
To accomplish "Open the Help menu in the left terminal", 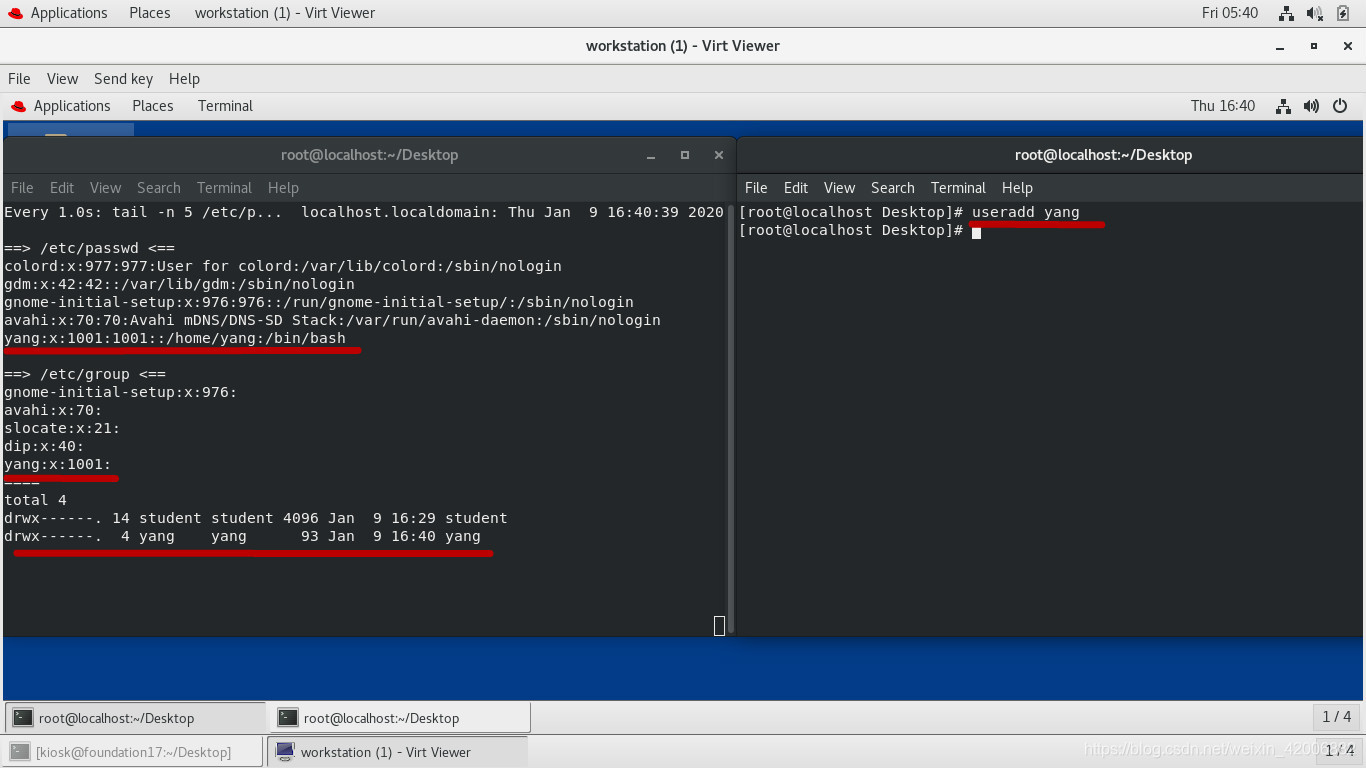I will click(x=283, y=188).
